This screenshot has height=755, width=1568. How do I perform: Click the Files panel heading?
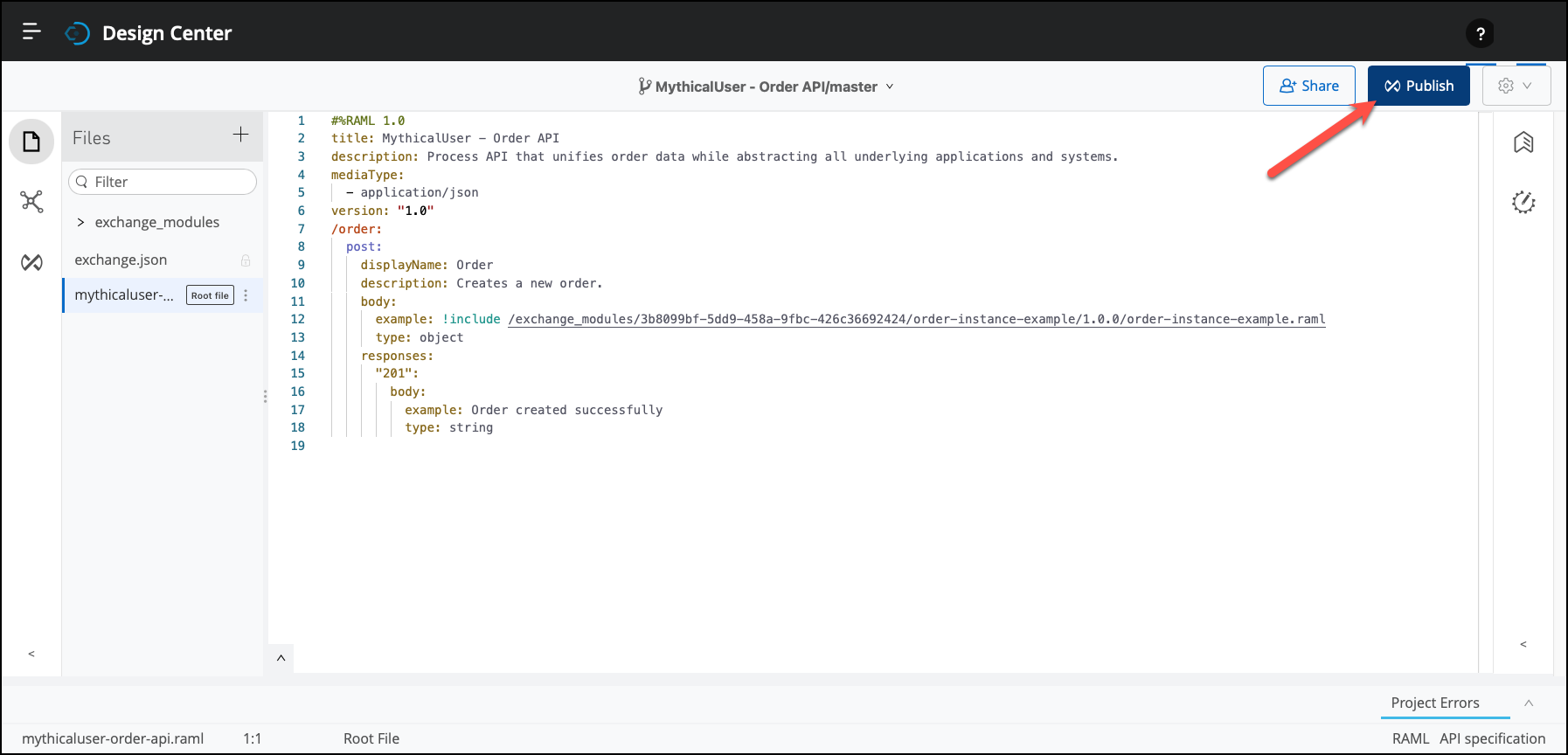(x=92, y=138)
